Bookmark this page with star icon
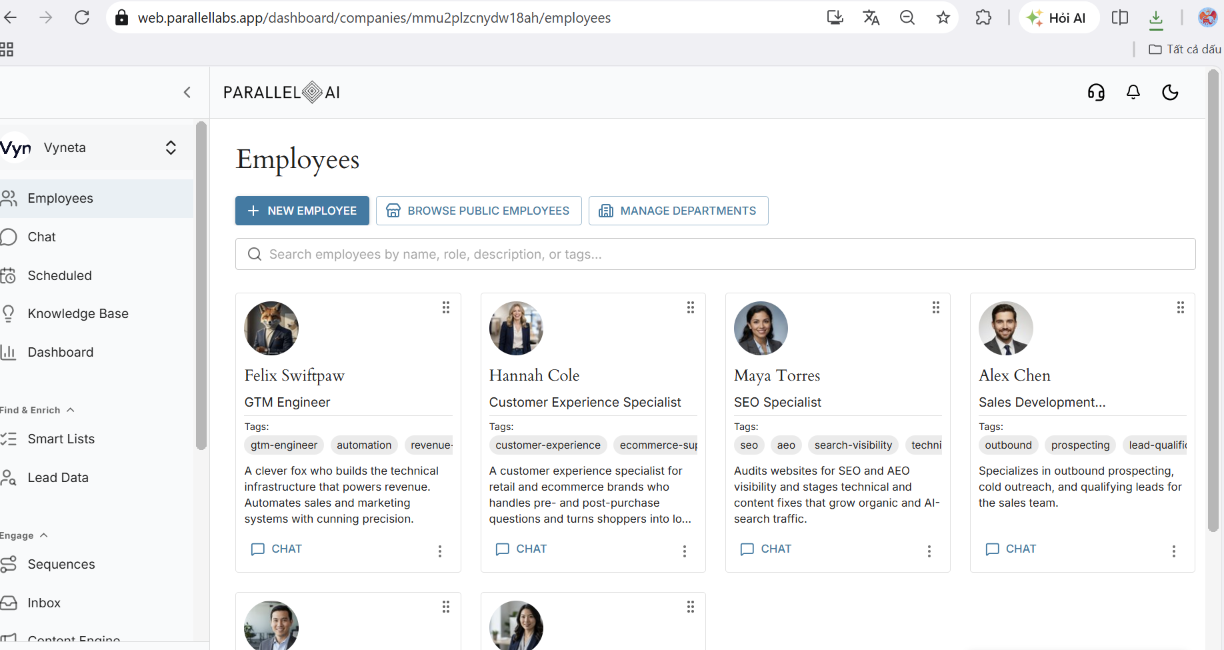The image size is (1224, 650). tap(943, 17)
